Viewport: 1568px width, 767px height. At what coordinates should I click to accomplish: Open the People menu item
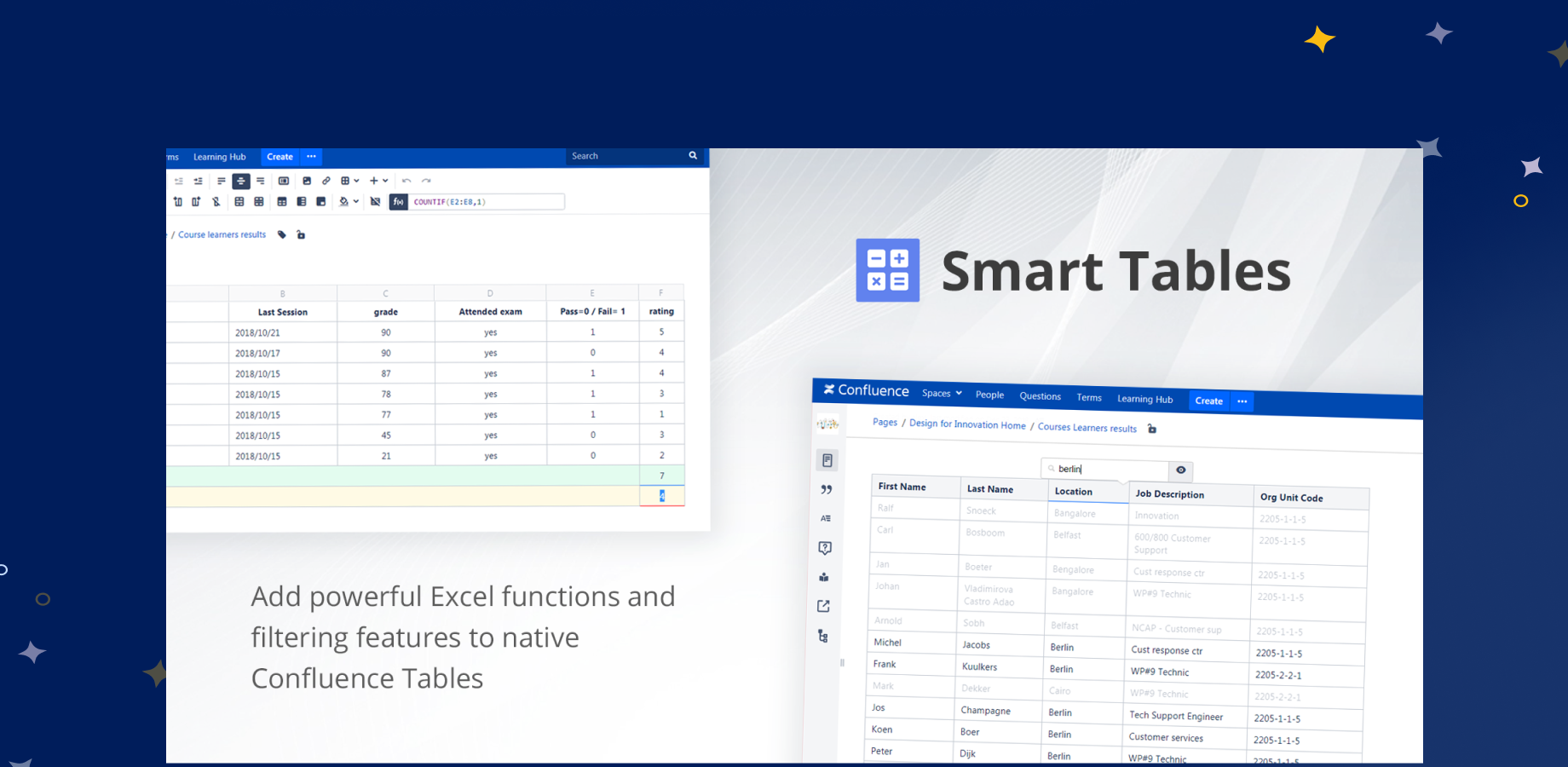989,395
